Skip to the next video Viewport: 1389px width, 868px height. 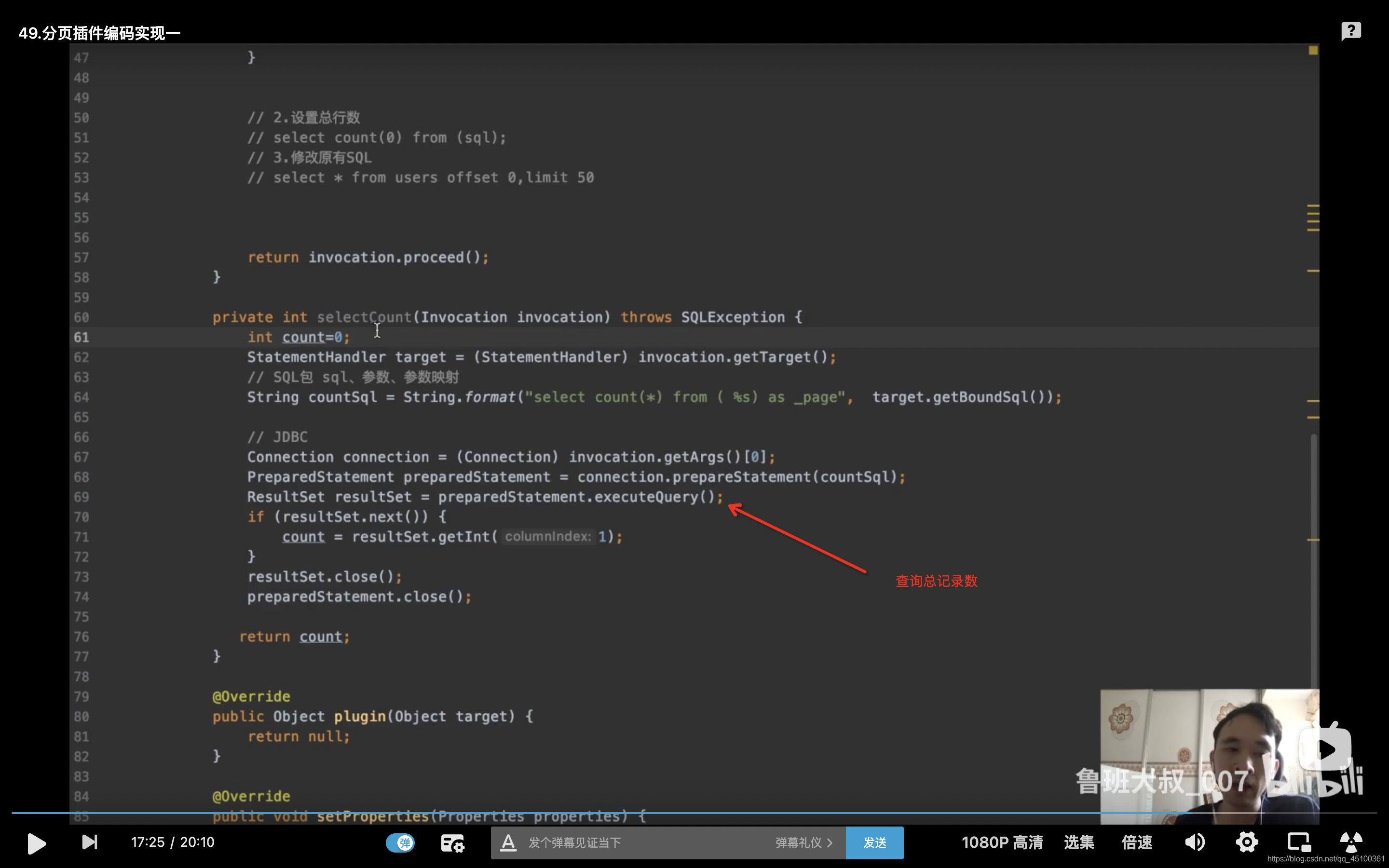point(90,842)
